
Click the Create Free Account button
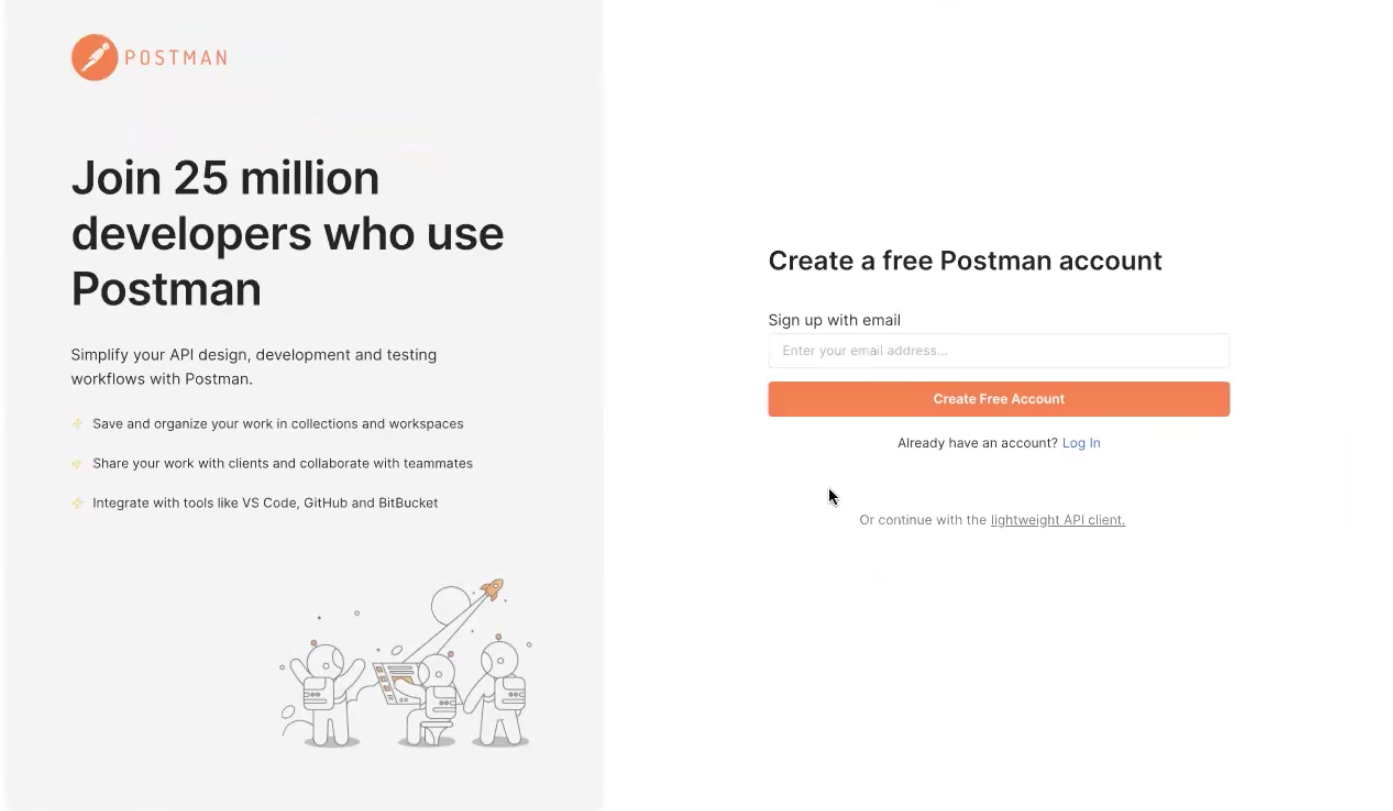point(999,399)
